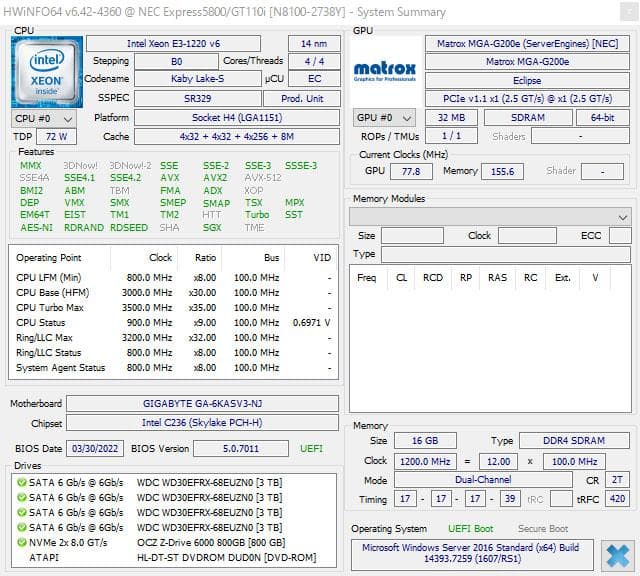Viewport: 640px width, 576px height.
Task: Click the Matrox MGA-G200e (ServerEngines) [NEC] field
Action: (527, 44)
